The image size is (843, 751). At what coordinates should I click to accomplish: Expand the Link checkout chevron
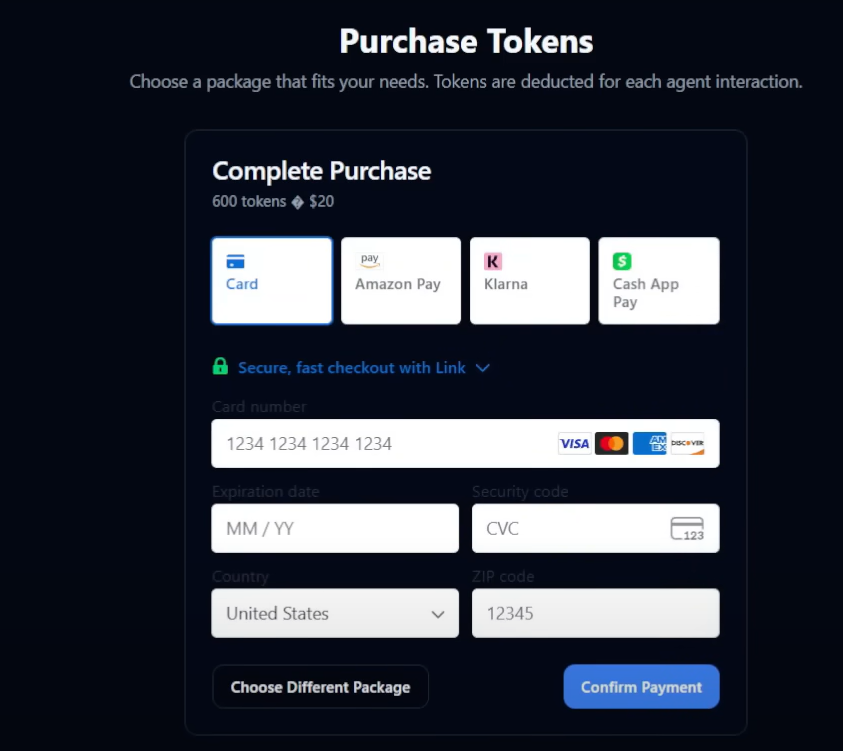(483, 368)
